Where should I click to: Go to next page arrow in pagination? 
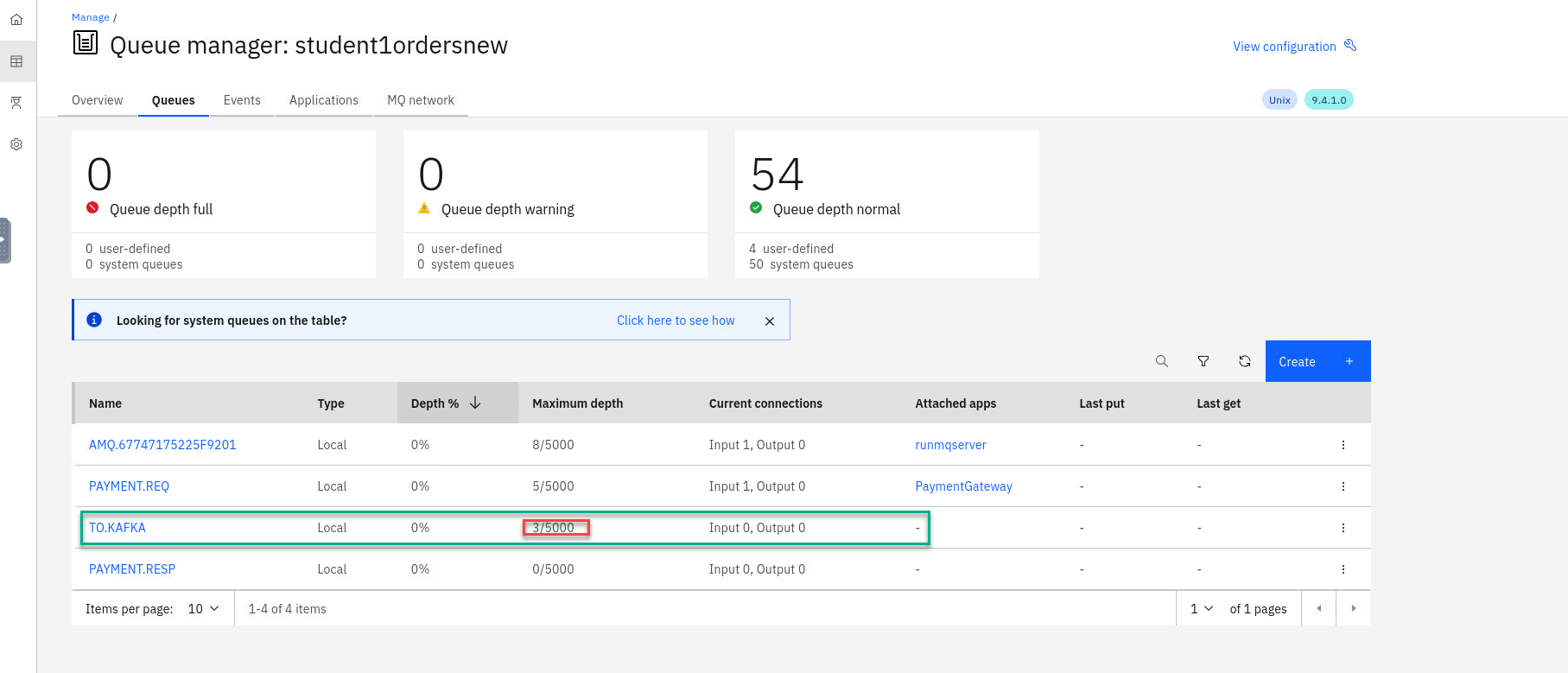coord(1353,609)
